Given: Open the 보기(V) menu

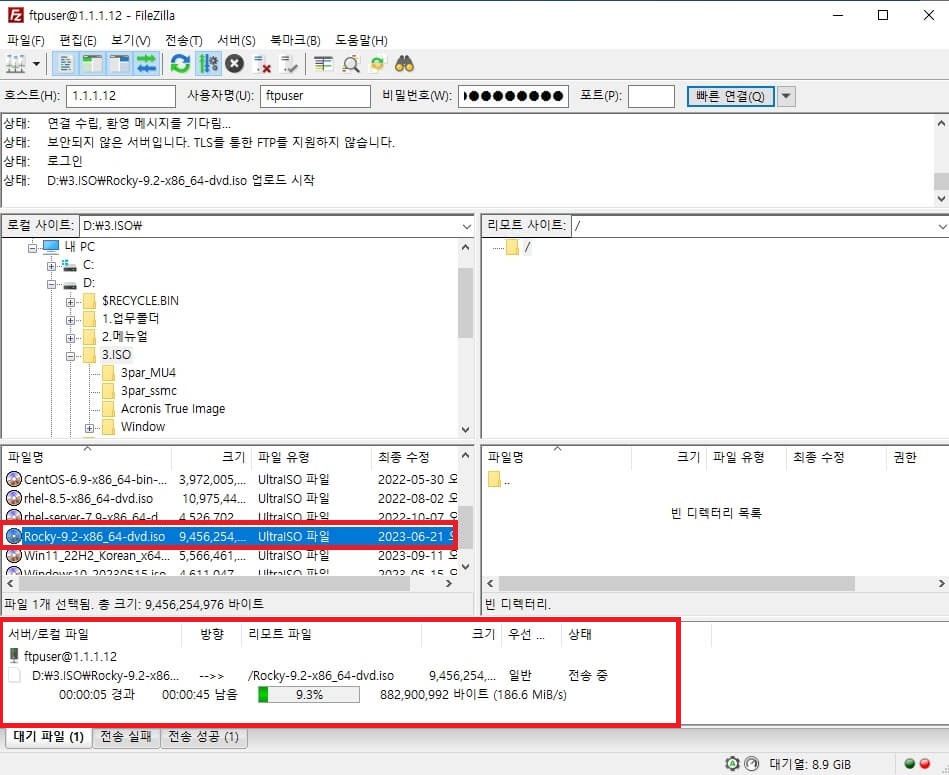Looking at the screenshot, I should (x=131, y=41).
